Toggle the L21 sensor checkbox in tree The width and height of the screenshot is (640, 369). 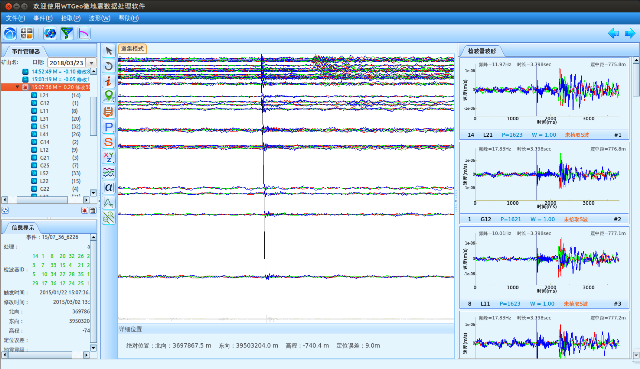pyautogui.click(x=34, y=95)
